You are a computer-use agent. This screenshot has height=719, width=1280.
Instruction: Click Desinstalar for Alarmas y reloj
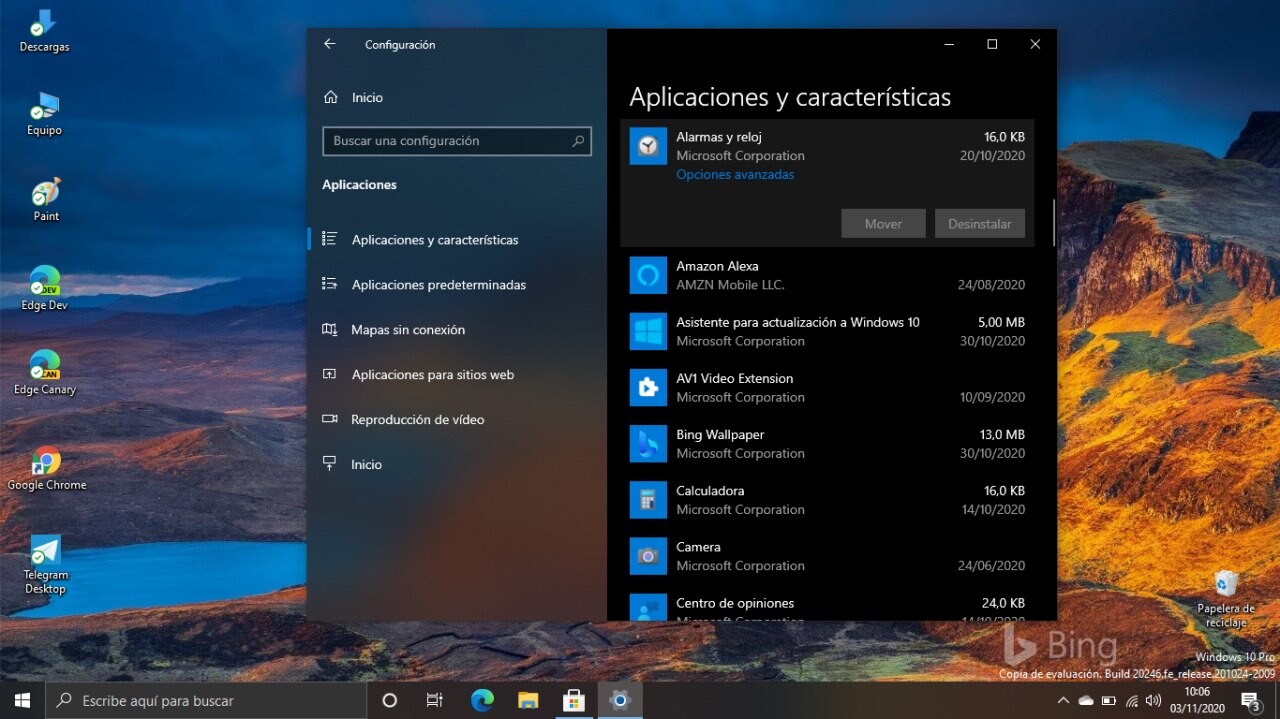pos(979,223)
